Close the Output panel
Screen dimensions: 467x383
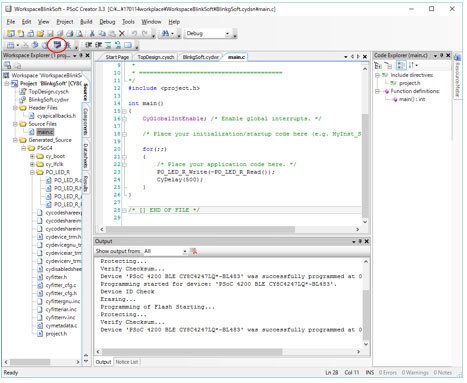coord(367,241)
